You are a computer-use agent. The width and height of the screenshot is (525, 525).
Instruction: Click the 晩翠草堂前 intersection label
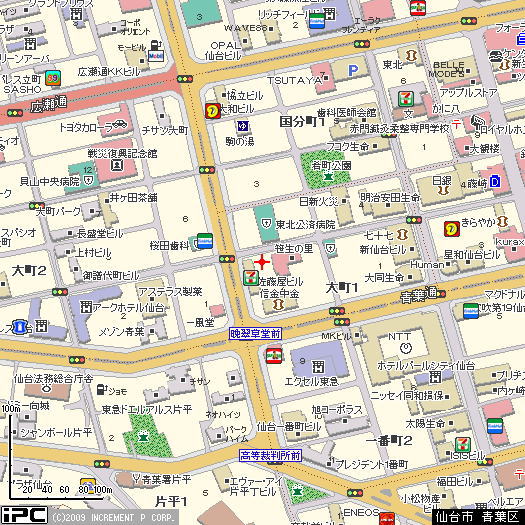[255, 334]
